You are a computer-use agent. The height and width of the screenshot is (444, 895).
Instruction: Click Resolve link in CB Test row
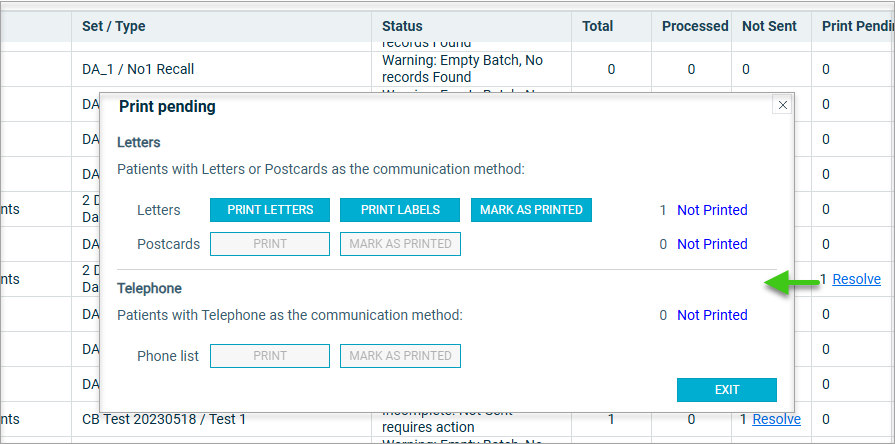(x=776, y=419)
